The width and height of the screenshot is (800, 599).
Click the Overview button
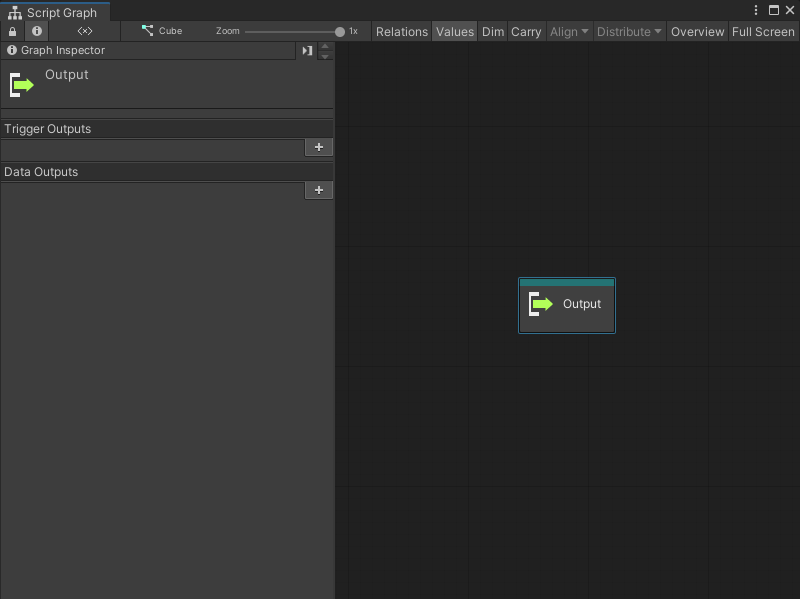click(697, 31)
